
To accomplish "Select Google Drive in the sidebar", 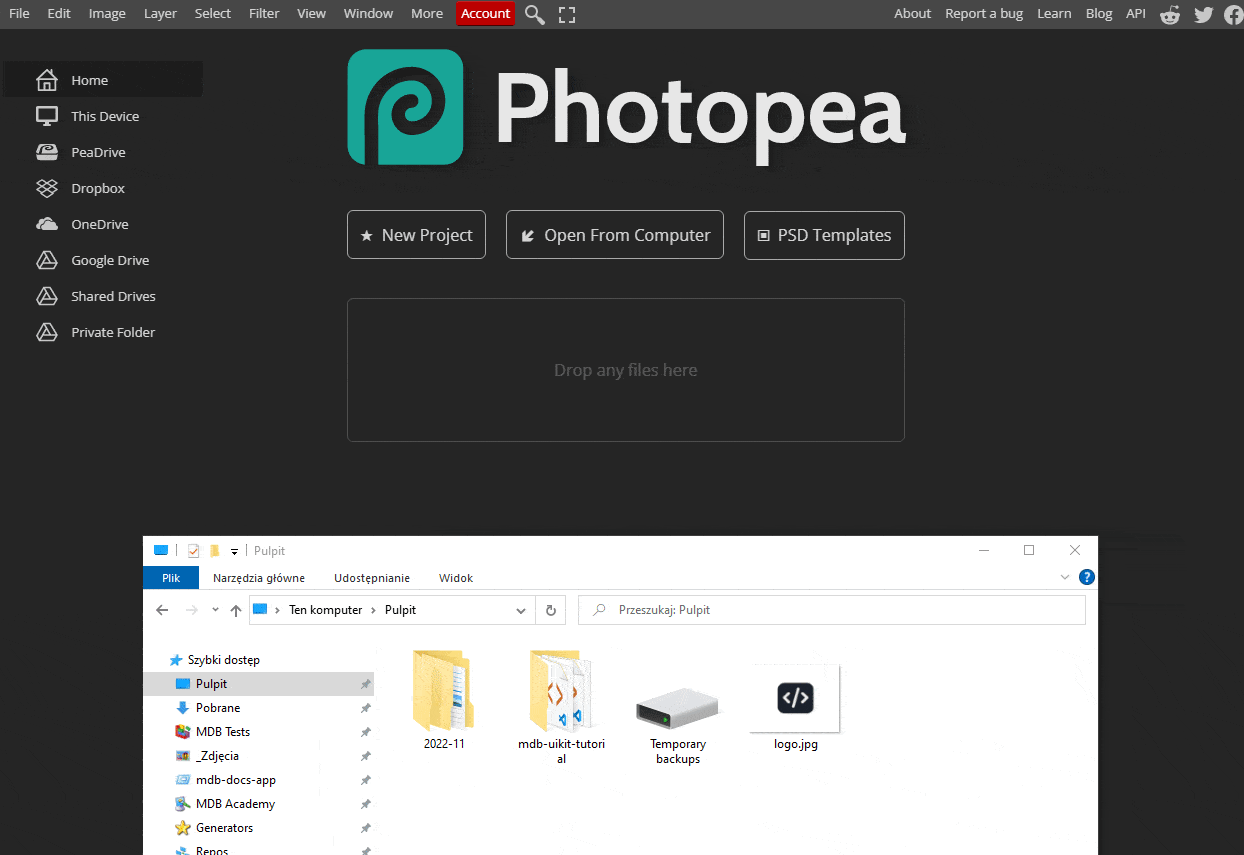I will pos(109,260).
